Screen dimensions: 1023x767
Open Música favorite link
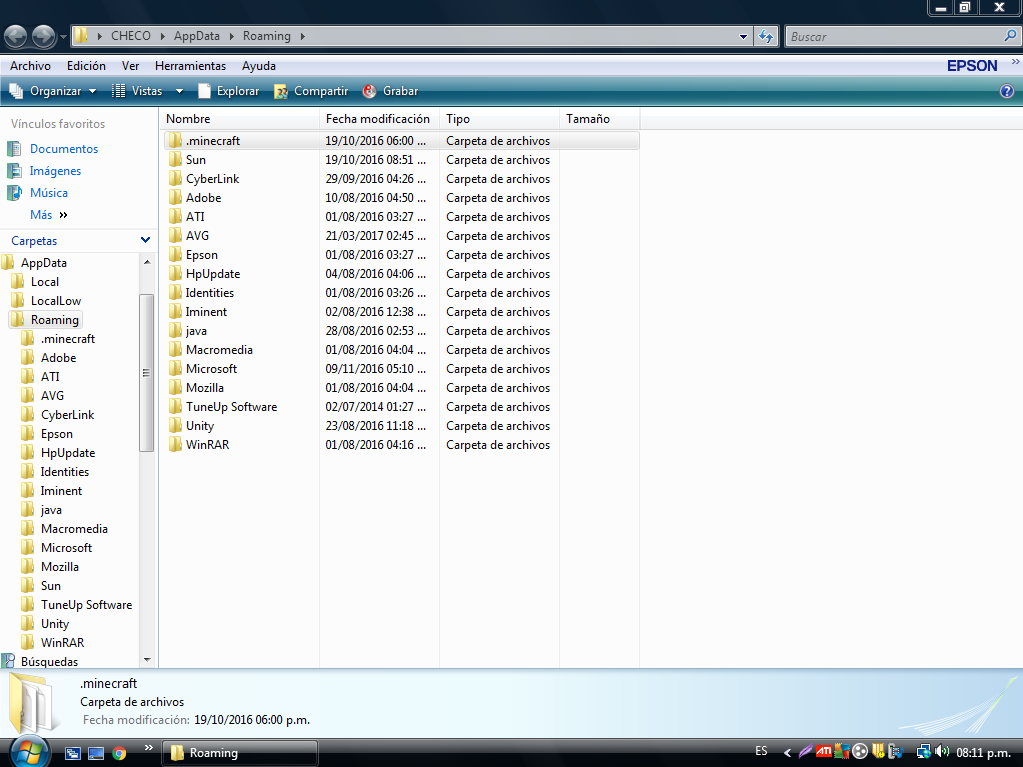[x=49, y=193]
